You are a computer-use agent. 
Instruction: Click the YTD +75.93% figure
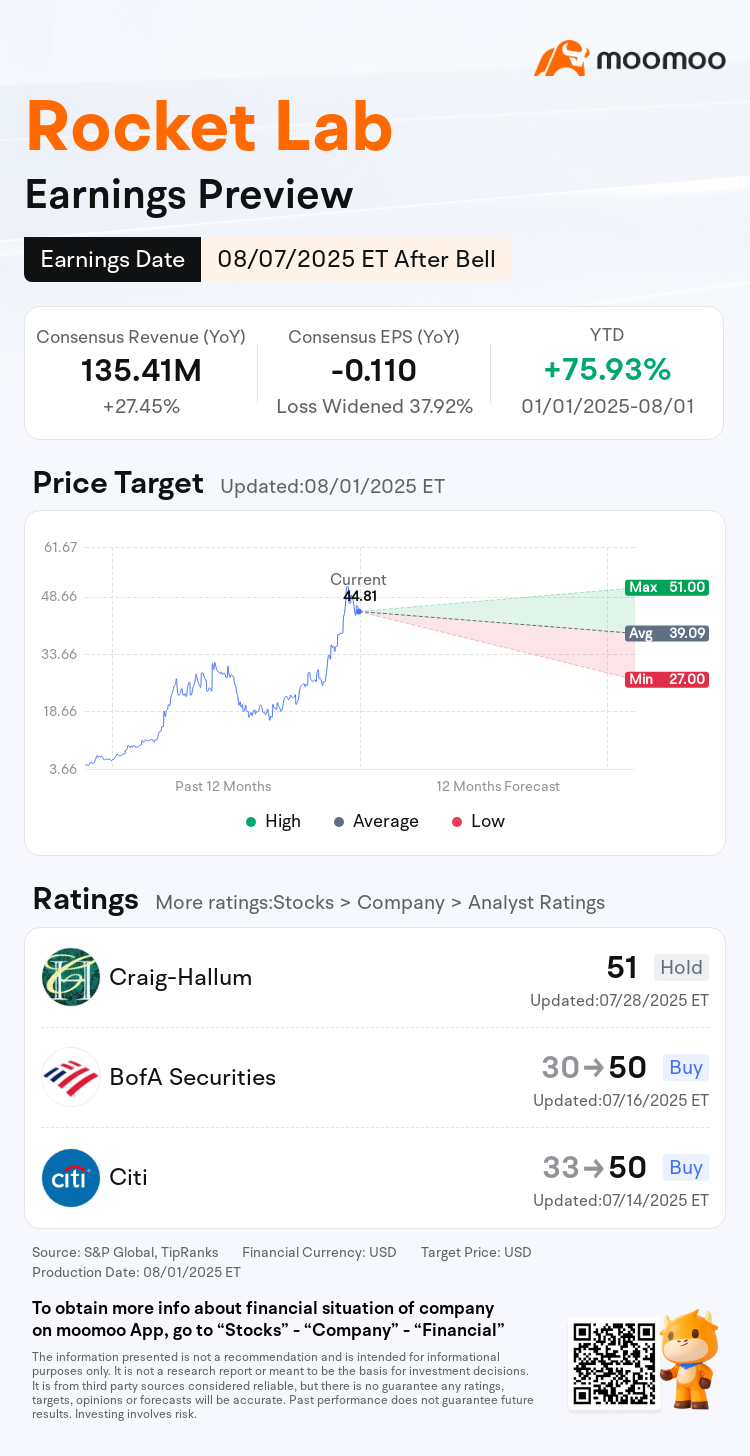click(607, 370)
